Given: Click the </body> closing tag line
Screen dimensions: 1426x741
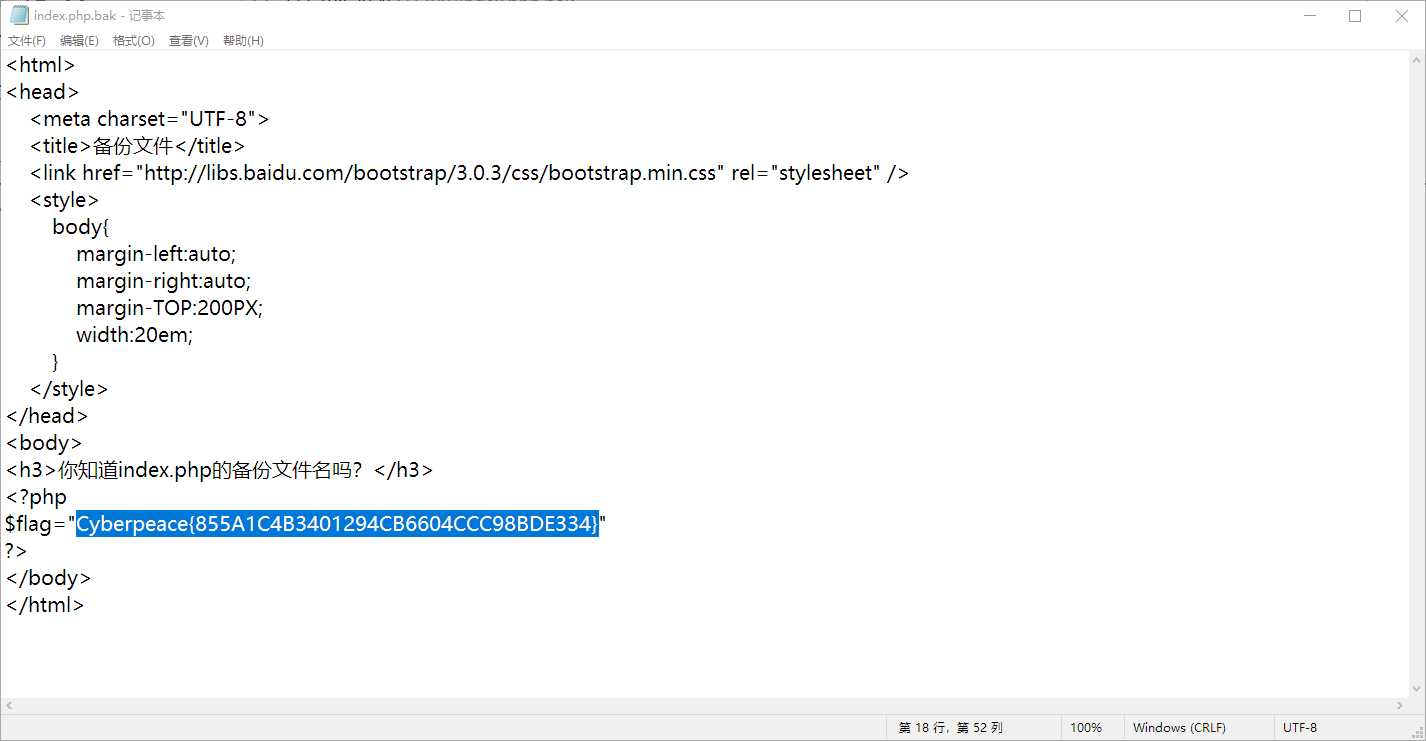Looking at the screenshot, I should click(x=48, y=578).
